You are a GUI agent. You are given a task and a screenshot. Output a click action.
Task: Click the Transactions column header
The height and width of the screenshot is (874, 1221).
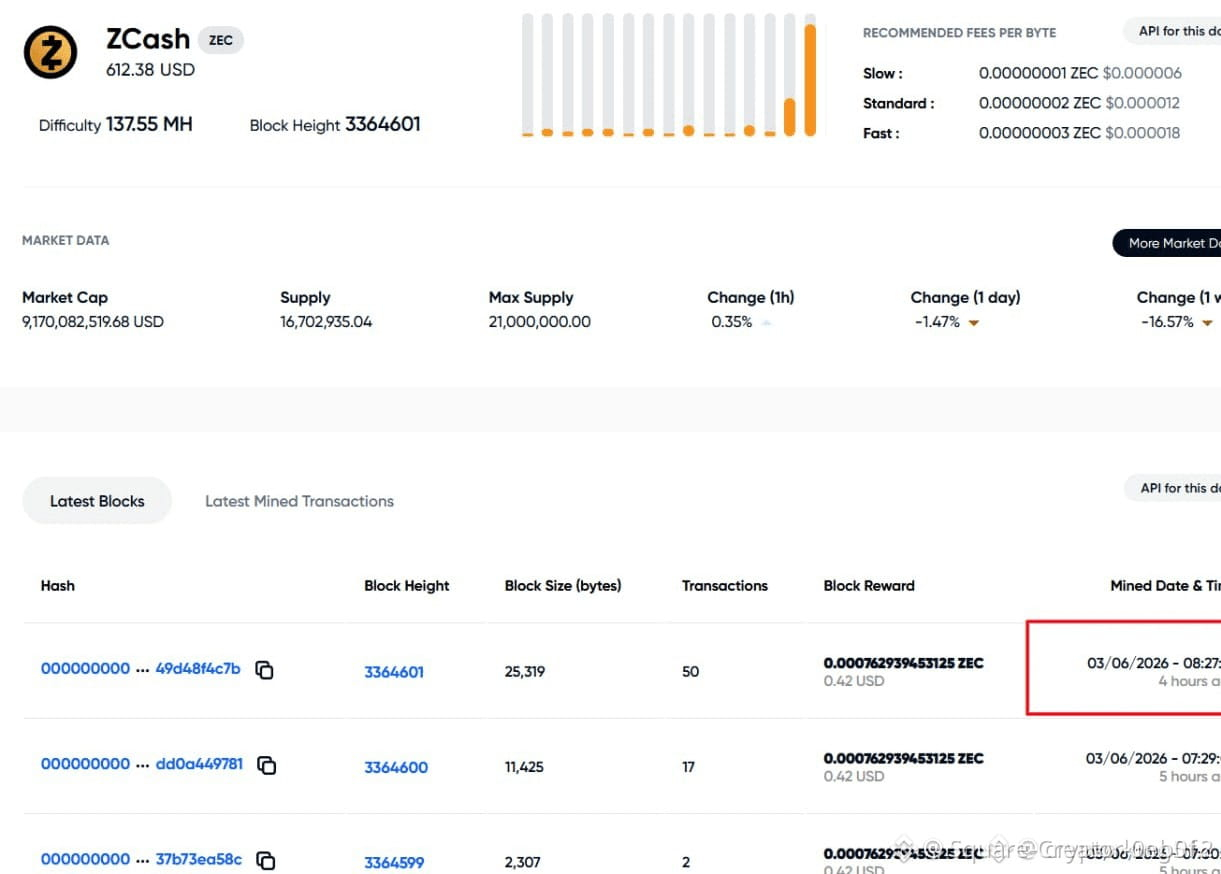pos(725,586)
